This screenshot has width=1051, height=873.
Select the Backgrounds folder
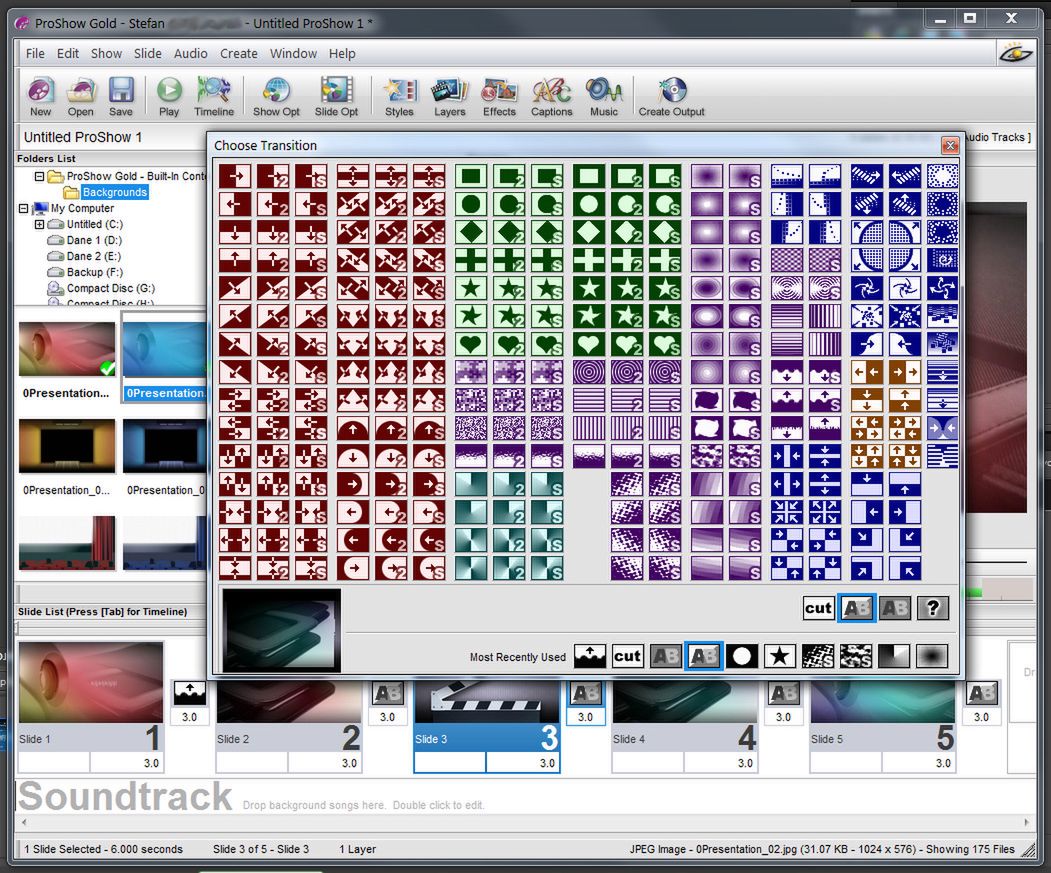click(114, 192)
